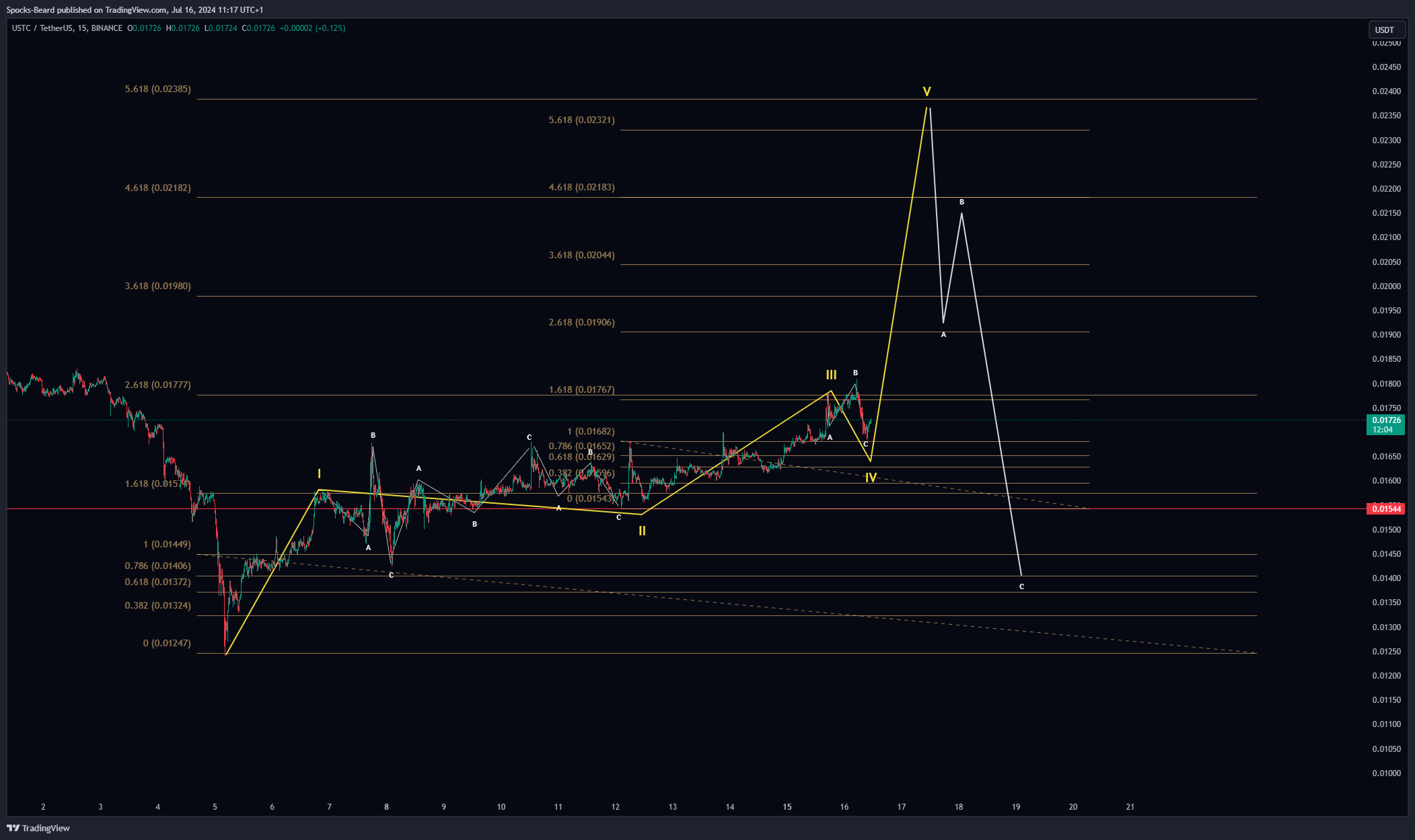Click the white B label below the 4.618 (0.02183) line
1415x840 pixels.
962,202
